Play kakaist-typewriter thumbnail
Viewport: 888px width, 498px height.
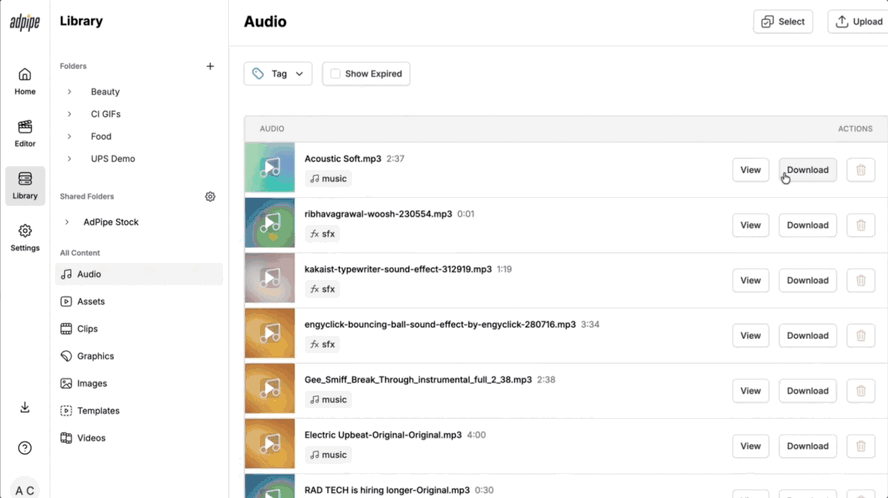click(270, 278)
